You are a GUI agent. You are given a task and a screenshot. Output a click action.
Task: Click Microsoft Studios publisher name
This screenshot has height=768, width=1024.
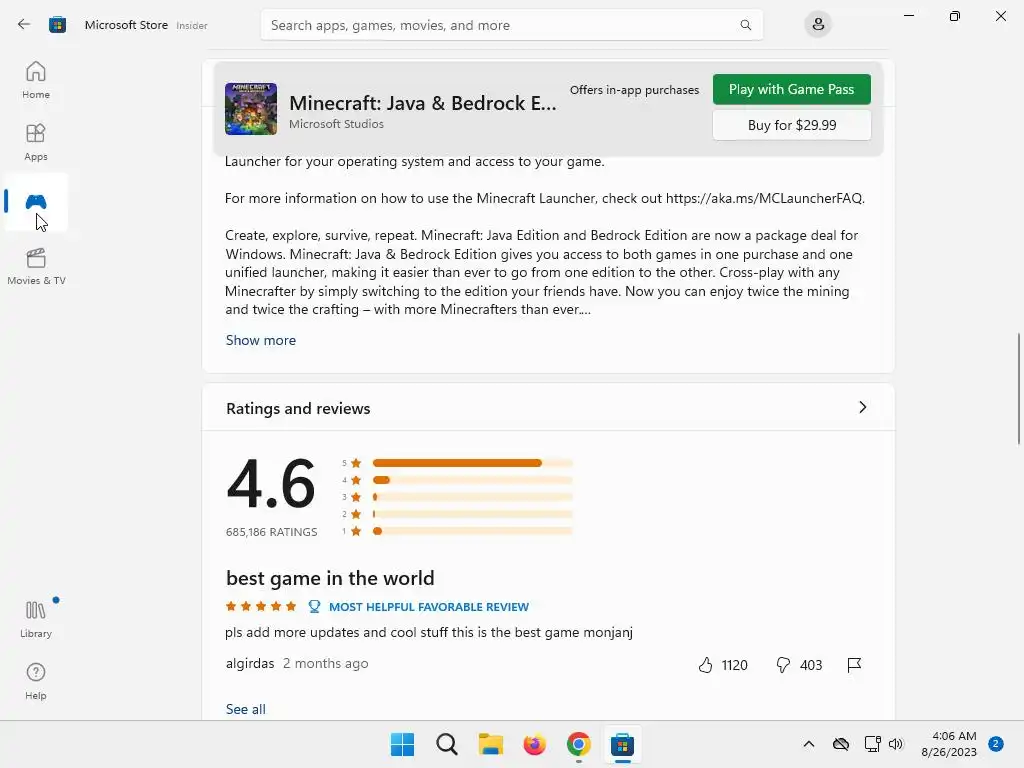[336, 124]
